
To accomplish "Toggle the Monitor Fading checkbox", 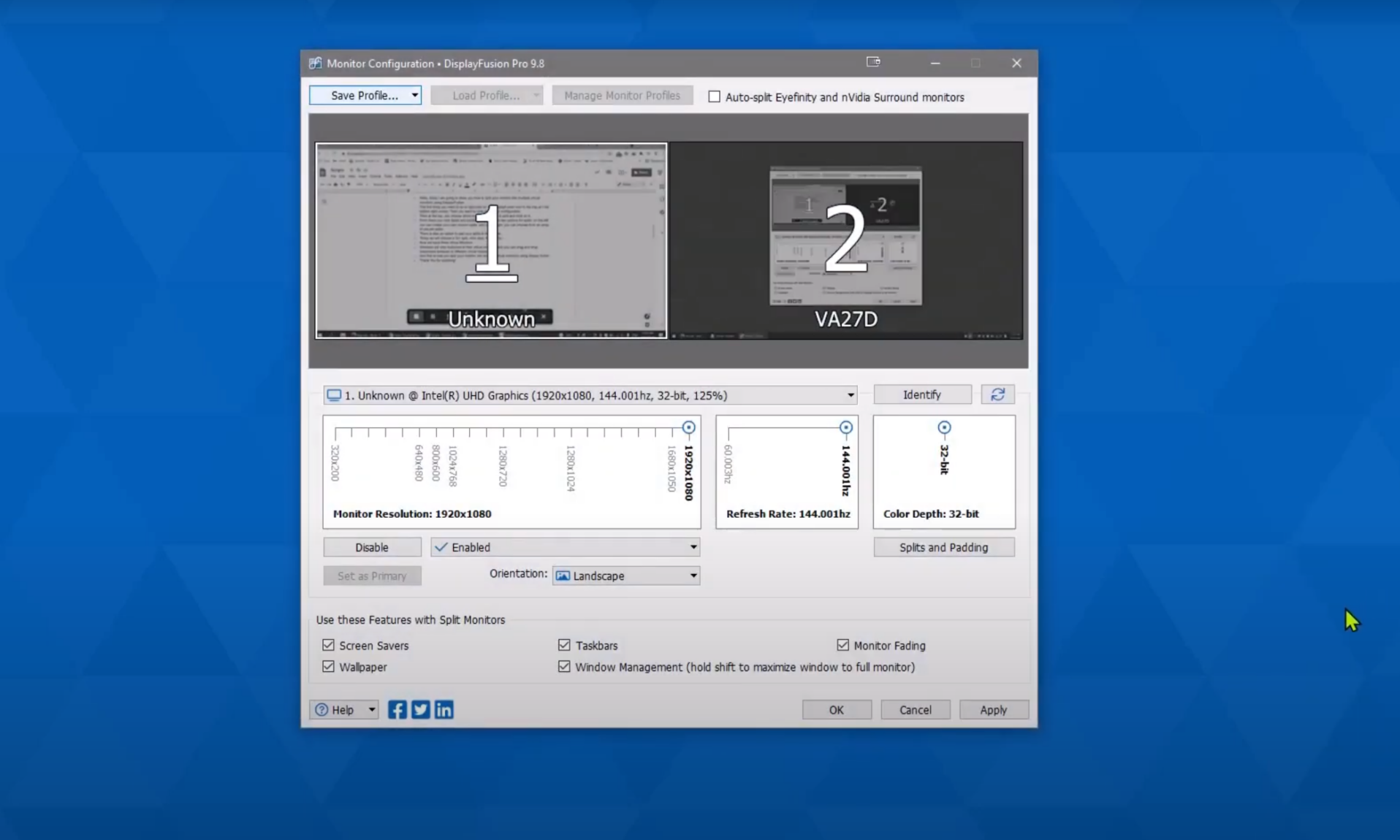I will (x=843, y=645).
